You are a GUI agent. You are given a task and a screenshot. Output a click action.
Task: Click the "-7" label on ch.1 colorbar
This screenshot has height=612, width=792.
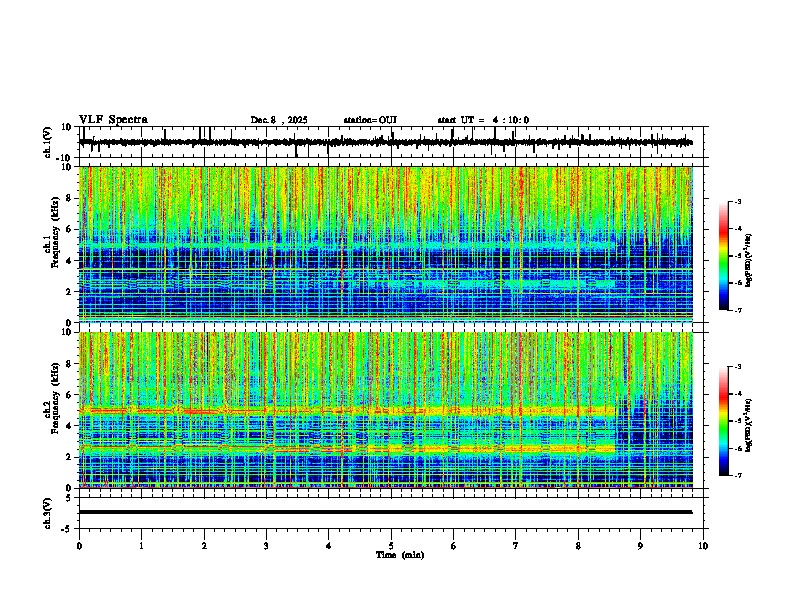pos(737,310)
